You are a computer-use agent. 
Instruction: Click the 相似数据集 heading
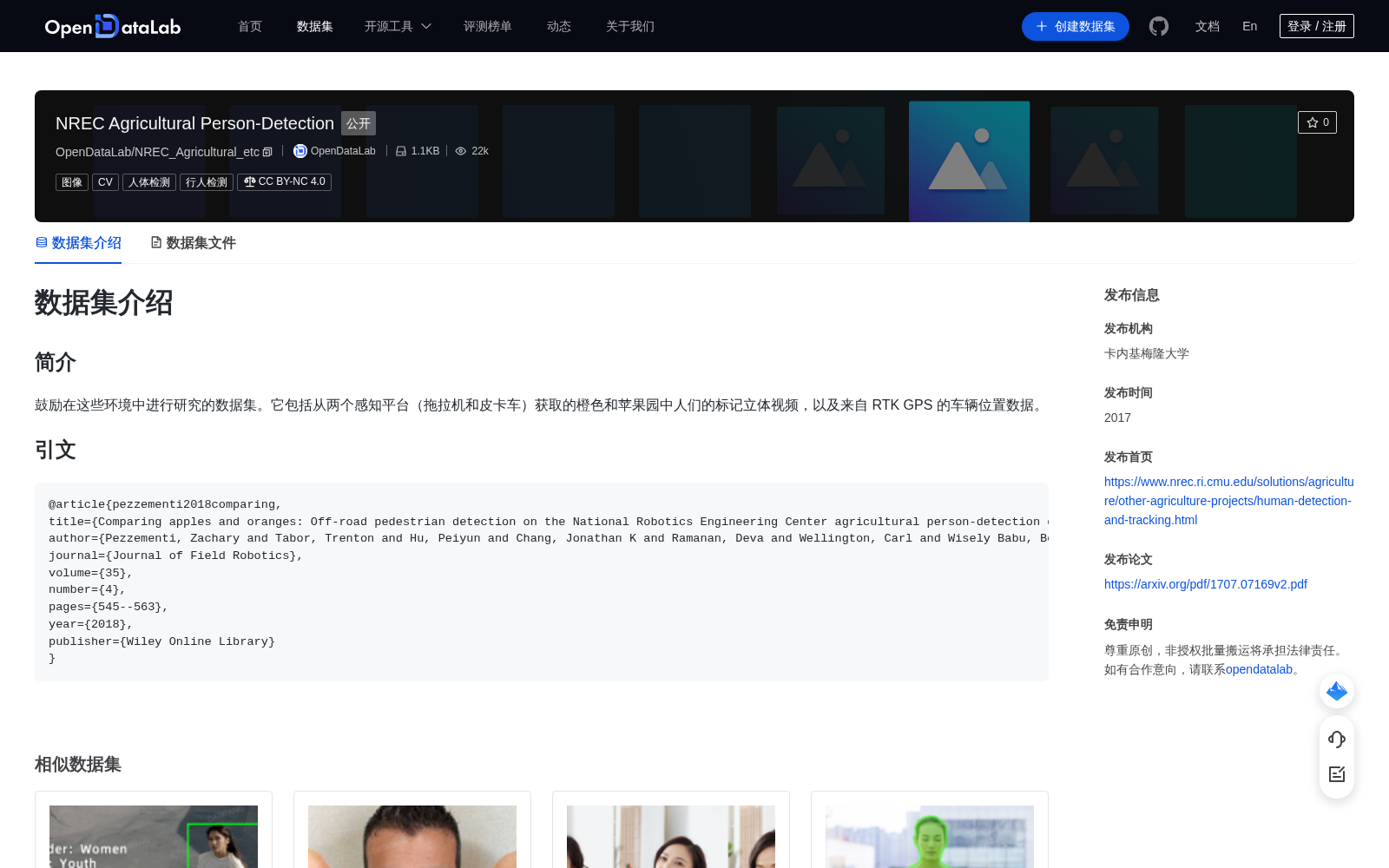click(x=78, y=765)
